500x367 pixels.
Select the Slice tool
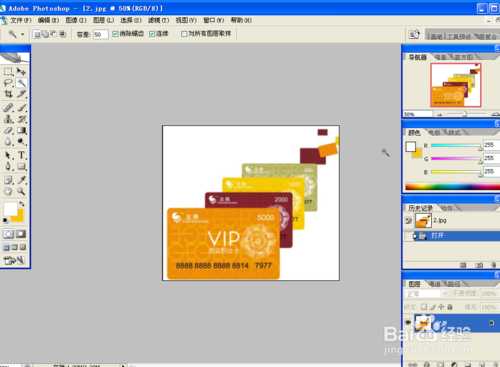pos(21,94)
